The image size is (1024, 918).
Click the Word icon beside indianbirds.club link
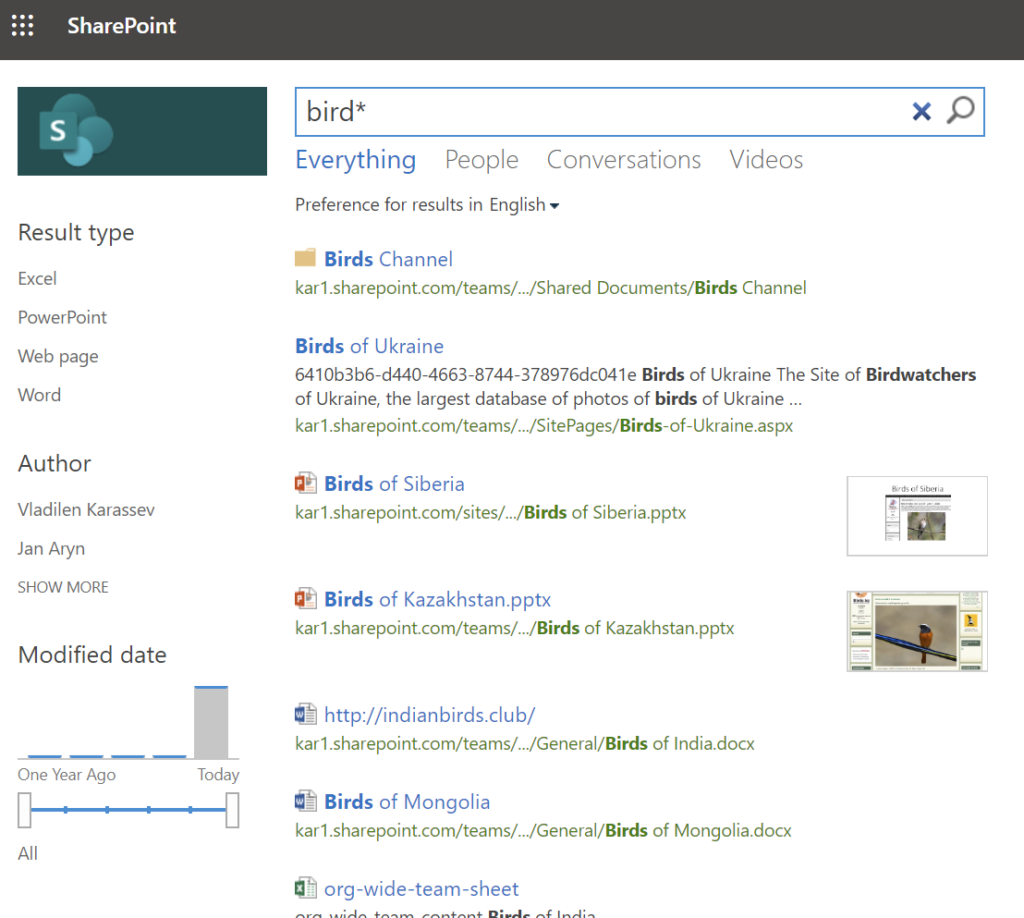coord(305,714)
